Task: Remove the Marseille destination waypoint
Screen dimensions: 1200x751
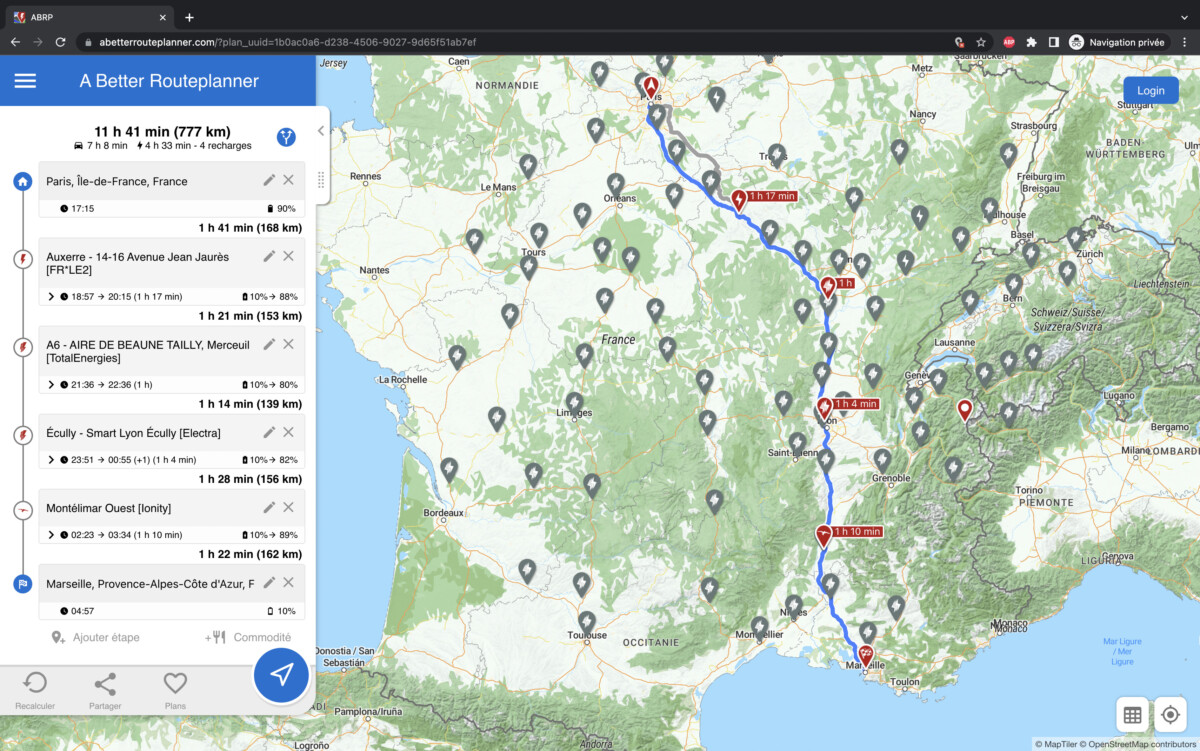Action: click(288, 582)
